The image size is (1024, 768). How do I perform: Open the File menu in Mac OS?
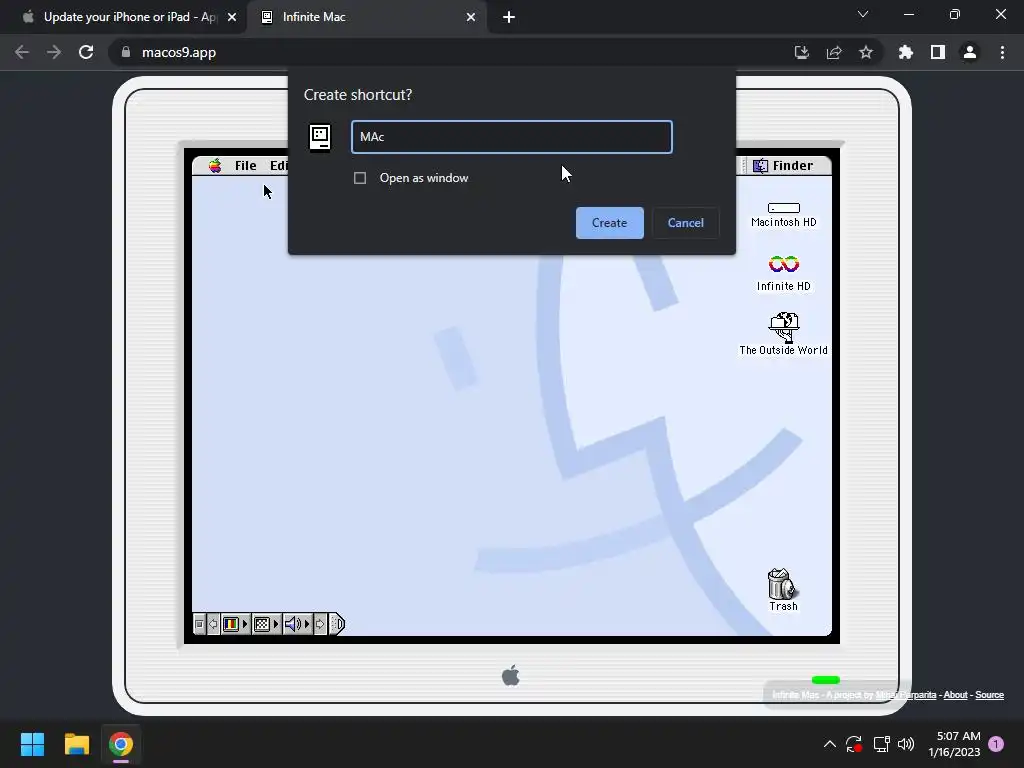(x=246, y=166)
